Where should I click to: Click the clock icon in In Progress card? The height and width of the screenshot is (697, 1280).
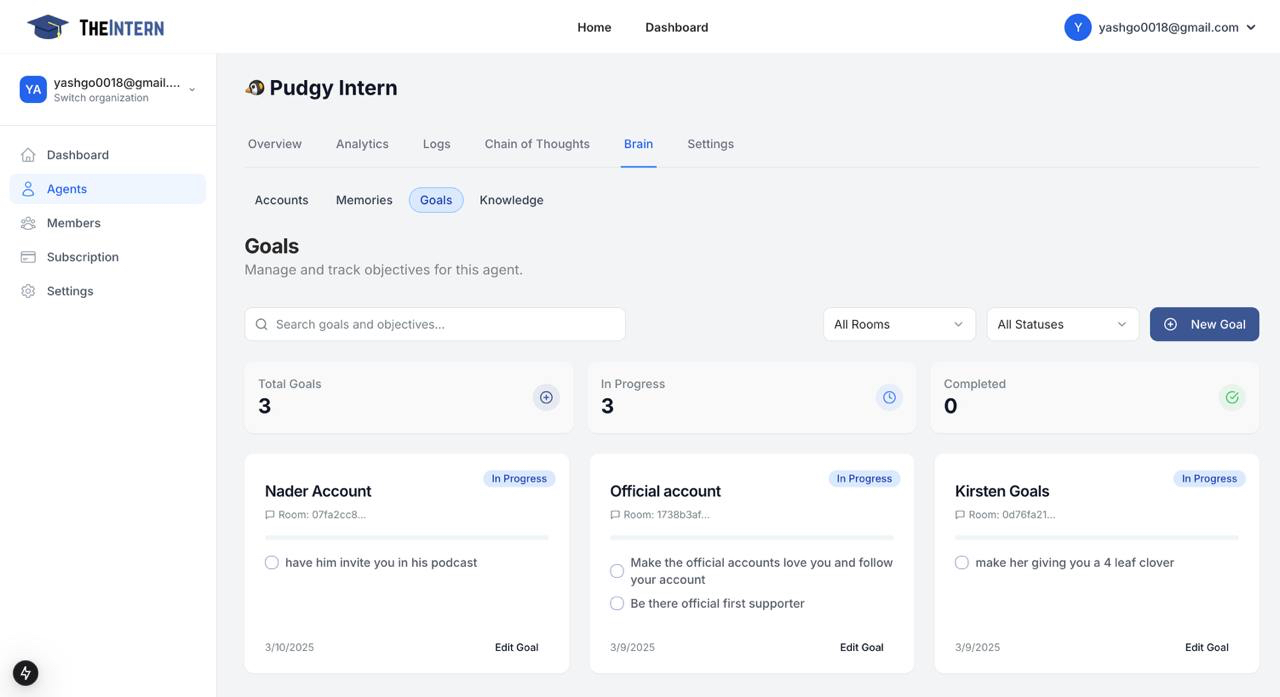click(889, 398)
